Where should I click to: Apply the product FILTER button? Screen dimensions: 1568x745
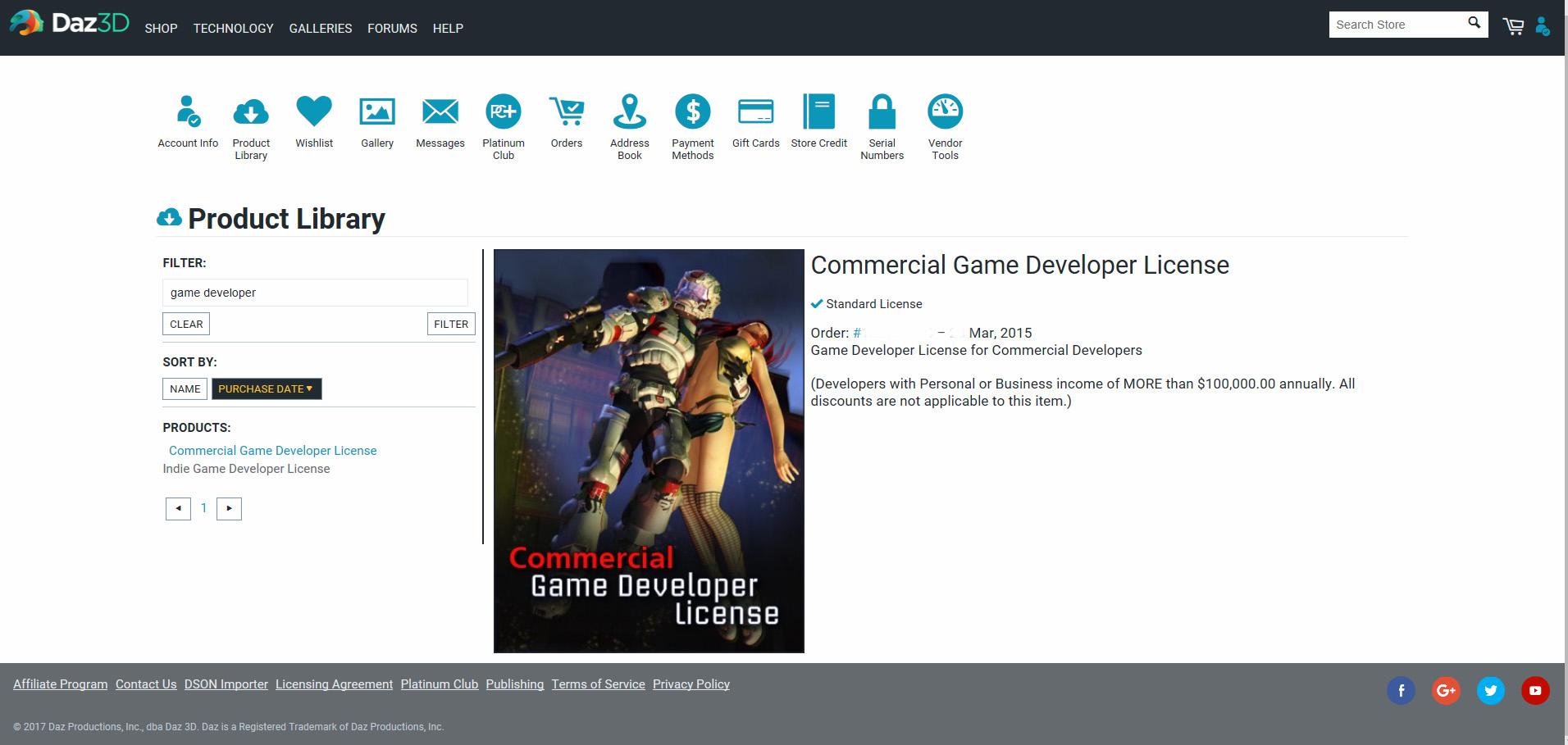(x=451, y=324)
